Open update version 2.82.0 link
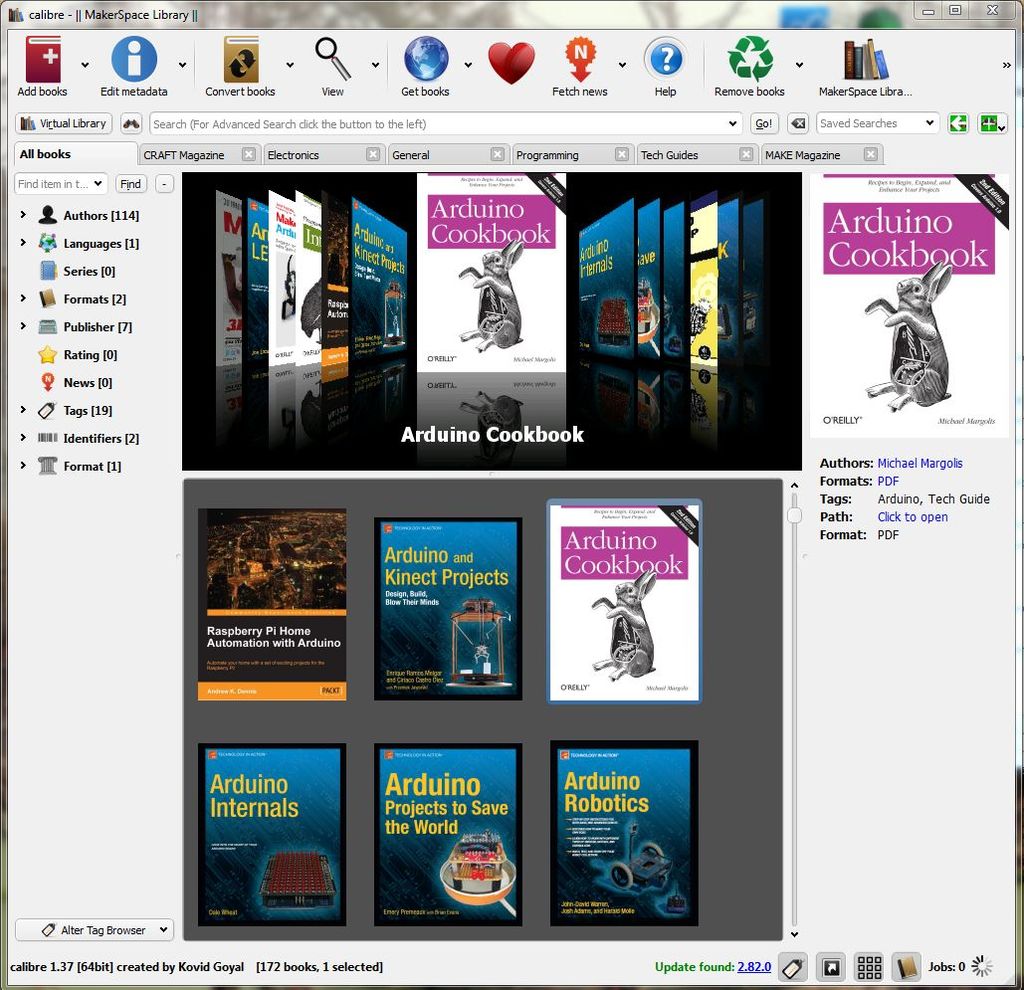Image resolution: width=1024 pixels, height=990 pixels. point(754,966)
